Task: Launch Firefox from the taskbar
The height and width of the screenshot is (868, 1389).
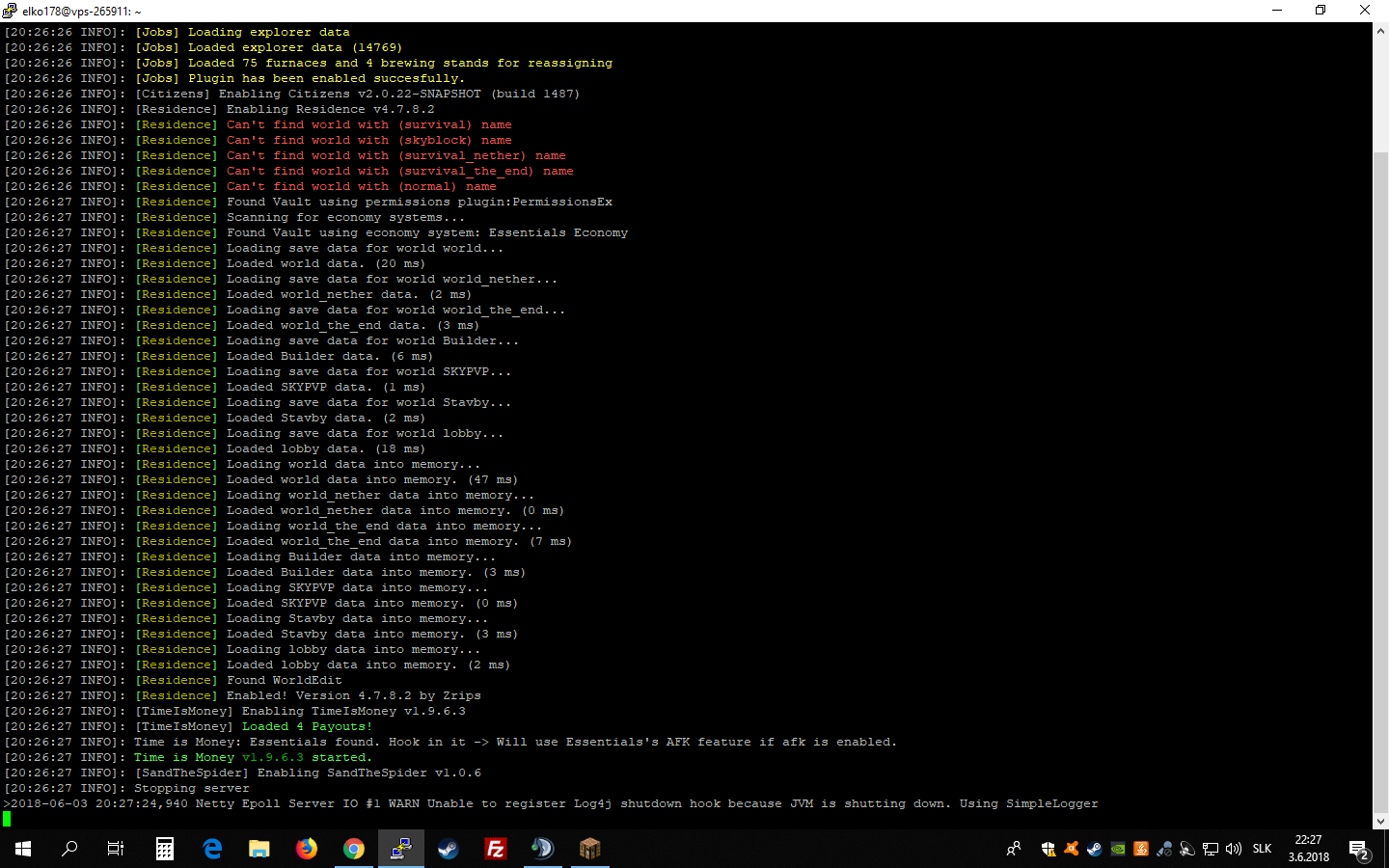Action: pyautogui.click(x=307, y=849)
